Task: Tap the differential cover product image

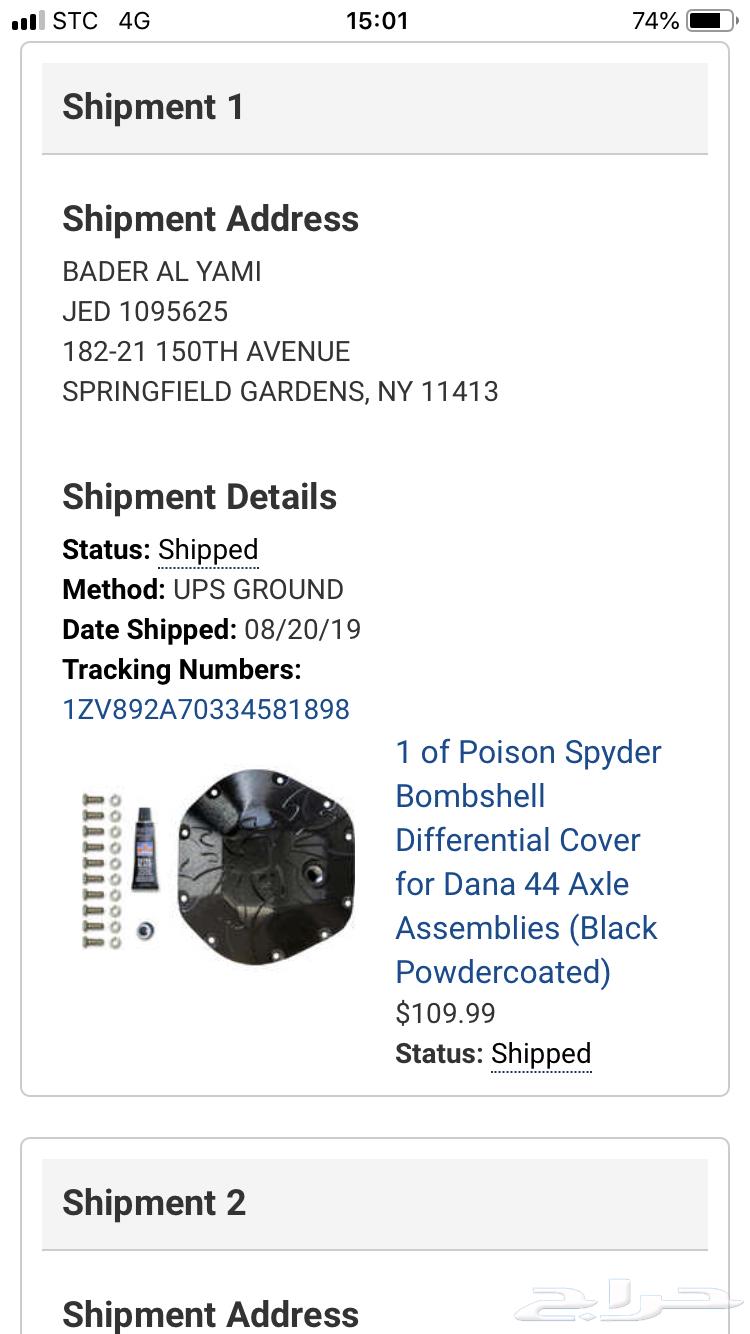Action: point(220,867)
